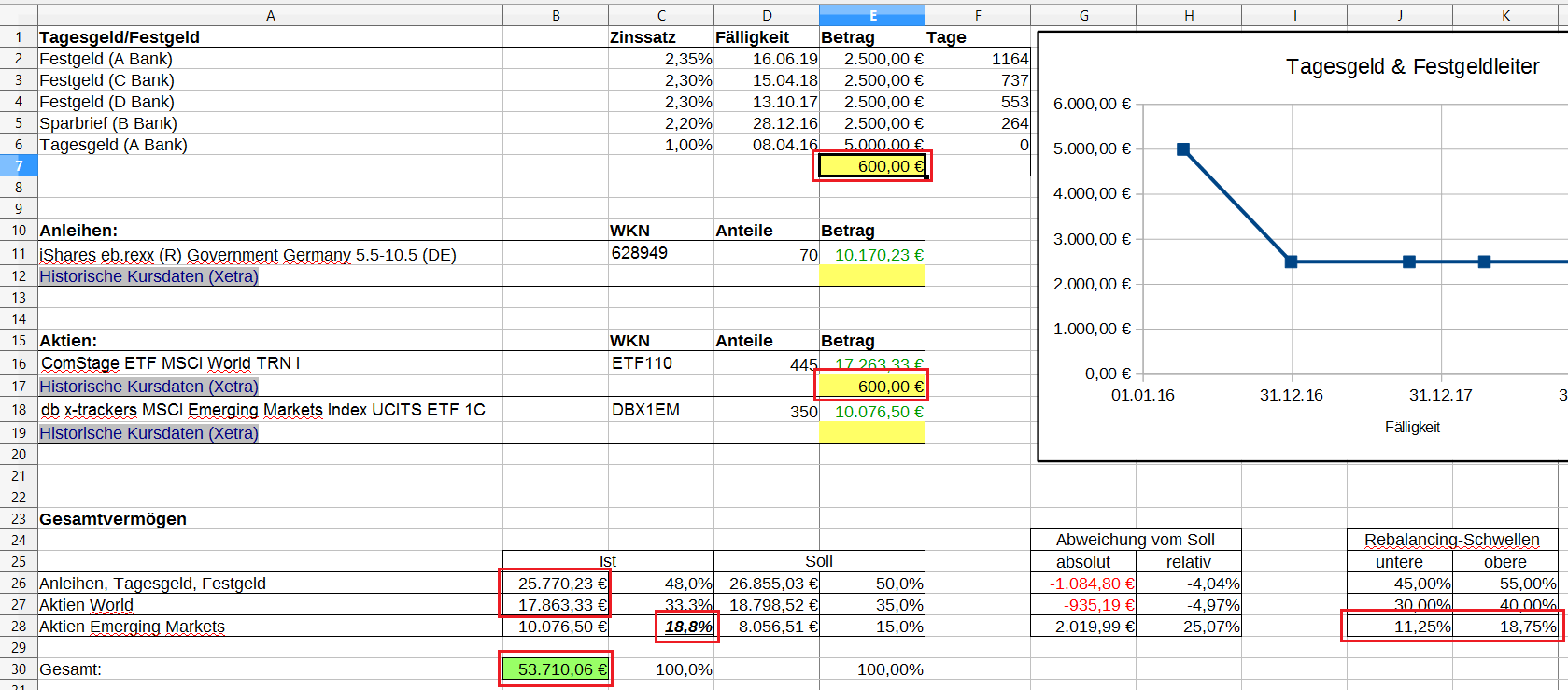Open Historische Kursdaten link below iShares eb.rexx
Viewport: 1568px width, 690px height.
pyautogui.click(x=148, y=276)
